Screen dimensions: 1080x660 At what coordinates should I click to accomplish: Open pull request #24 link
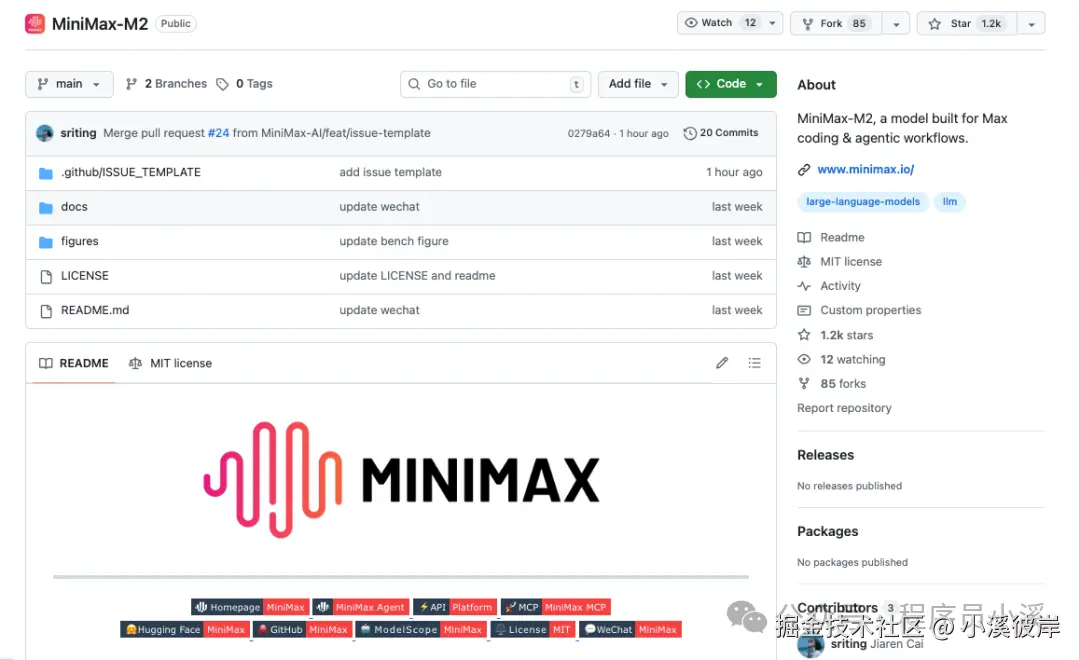tap(218, 133)
